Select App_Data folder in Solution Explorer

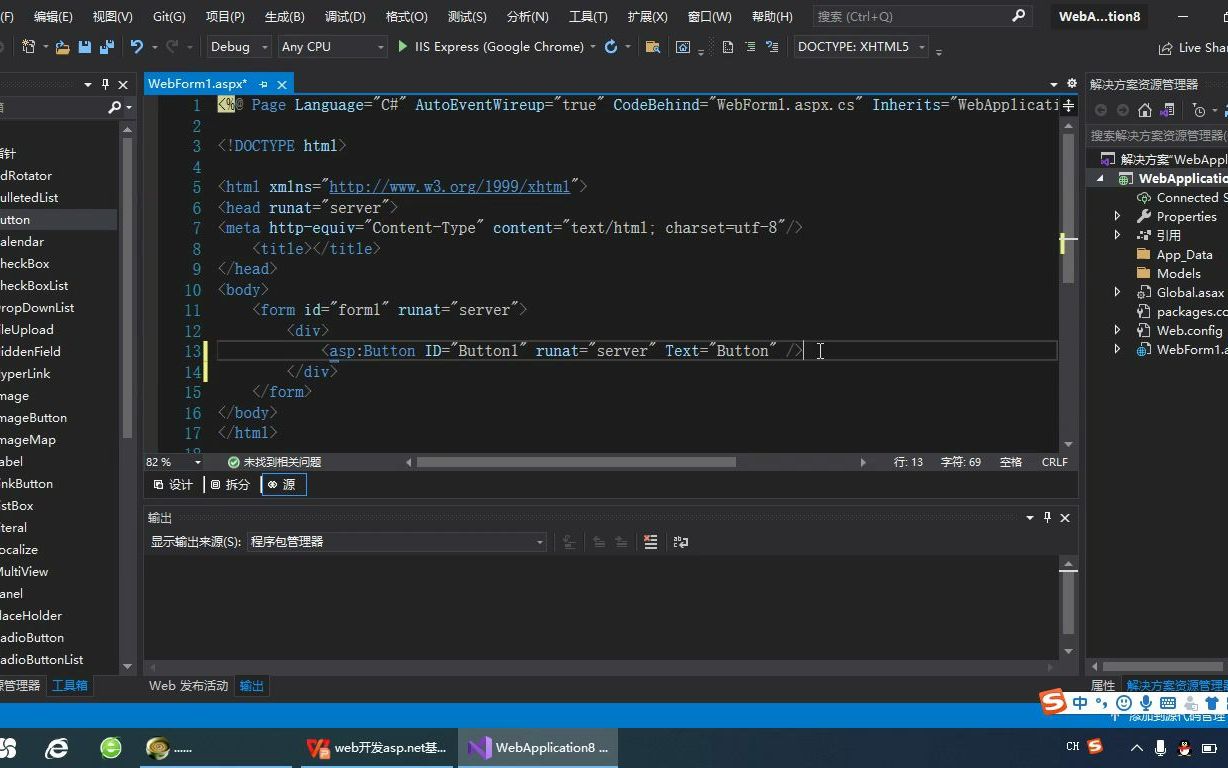coord(1183,254)
